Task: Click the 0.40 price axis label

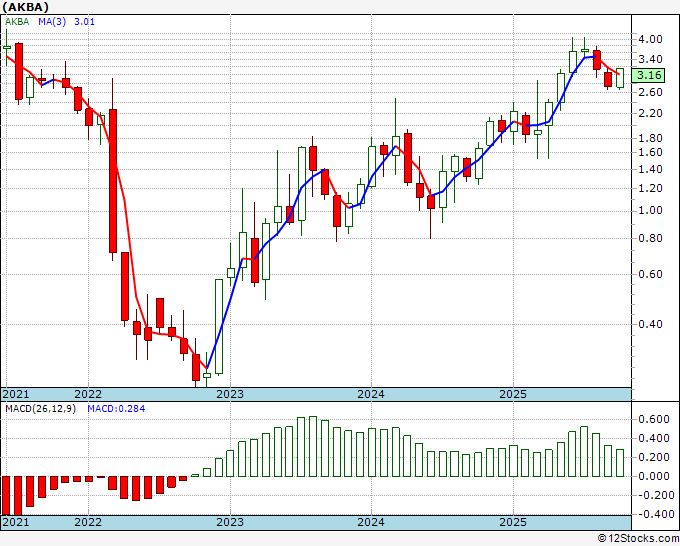Action: click(650, 324)
